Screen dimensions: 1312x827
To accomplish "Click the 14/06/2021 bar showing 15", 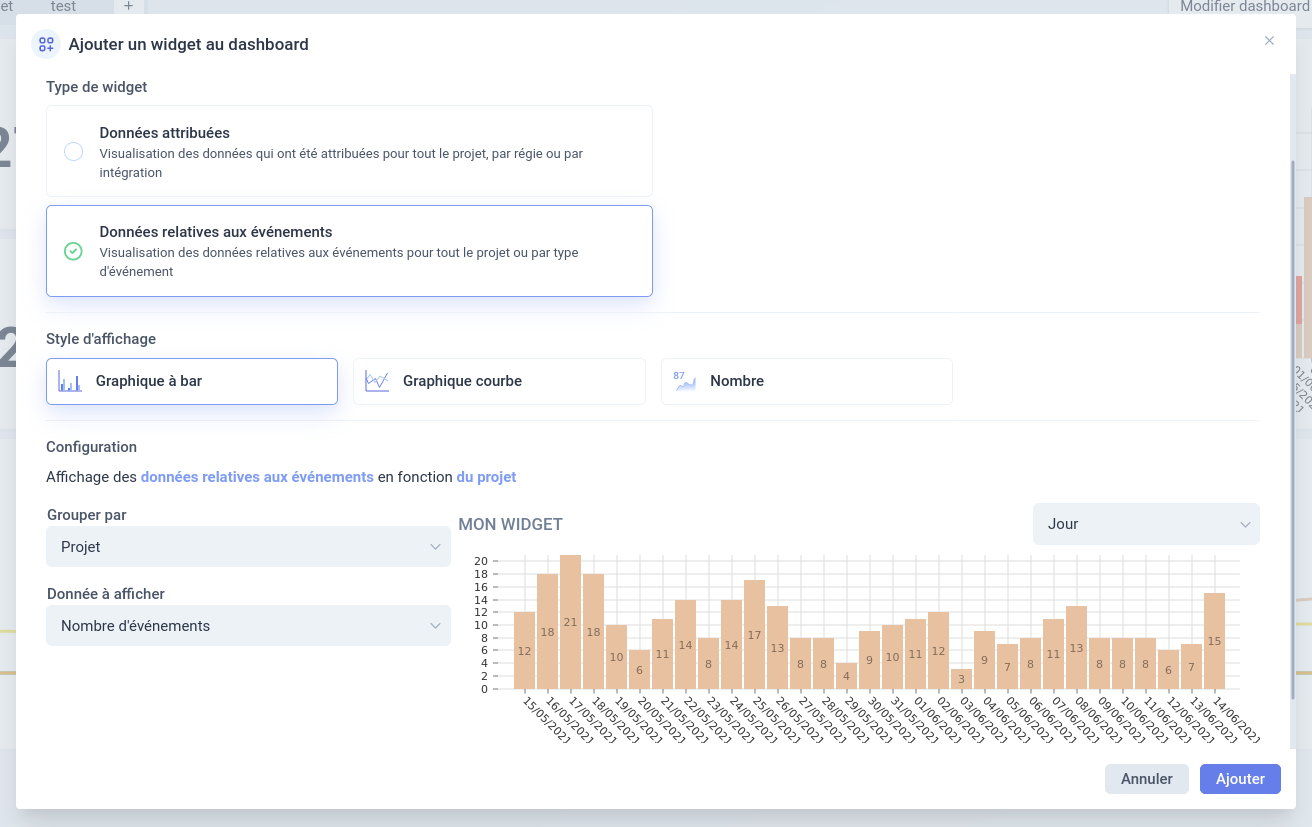I will (x=1215, y=641).
